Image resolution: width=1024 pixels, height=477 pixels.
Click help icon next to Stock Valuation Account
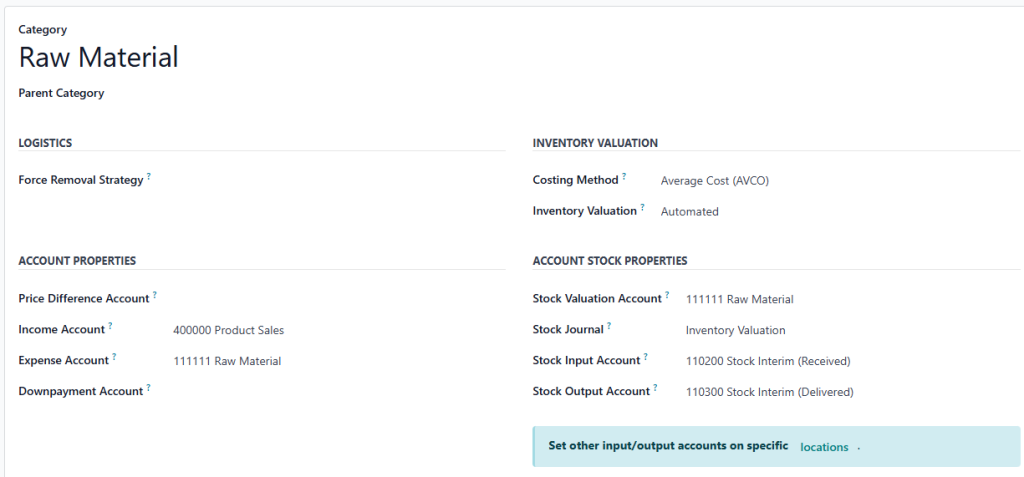pos(667,296)
